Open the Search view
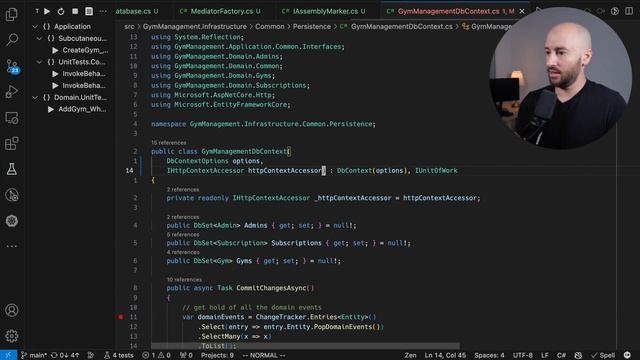Viewport: 640px width, 360px height. pyautogui.click(x=12, y=40)
